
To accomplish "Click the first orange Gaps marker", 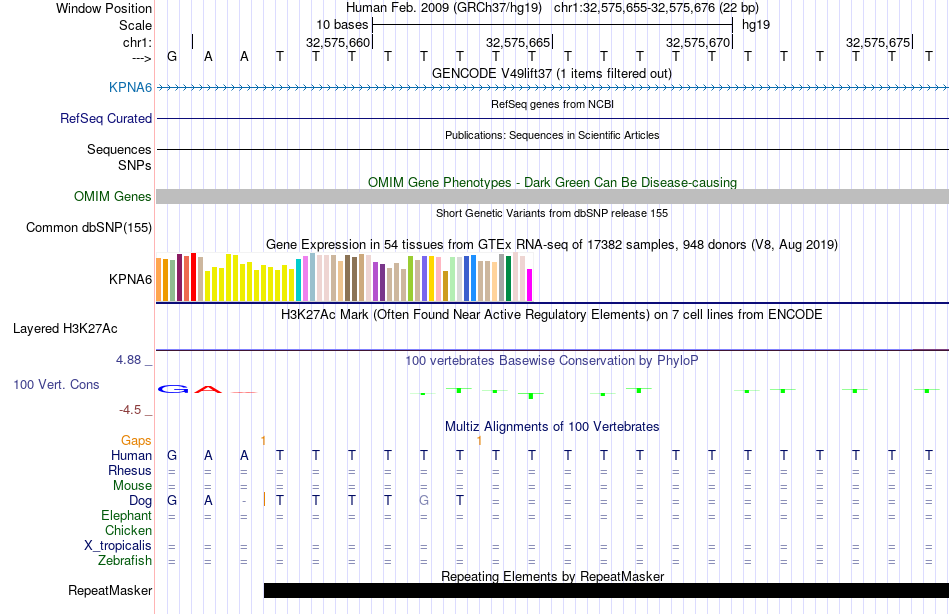I will (263, 440).
